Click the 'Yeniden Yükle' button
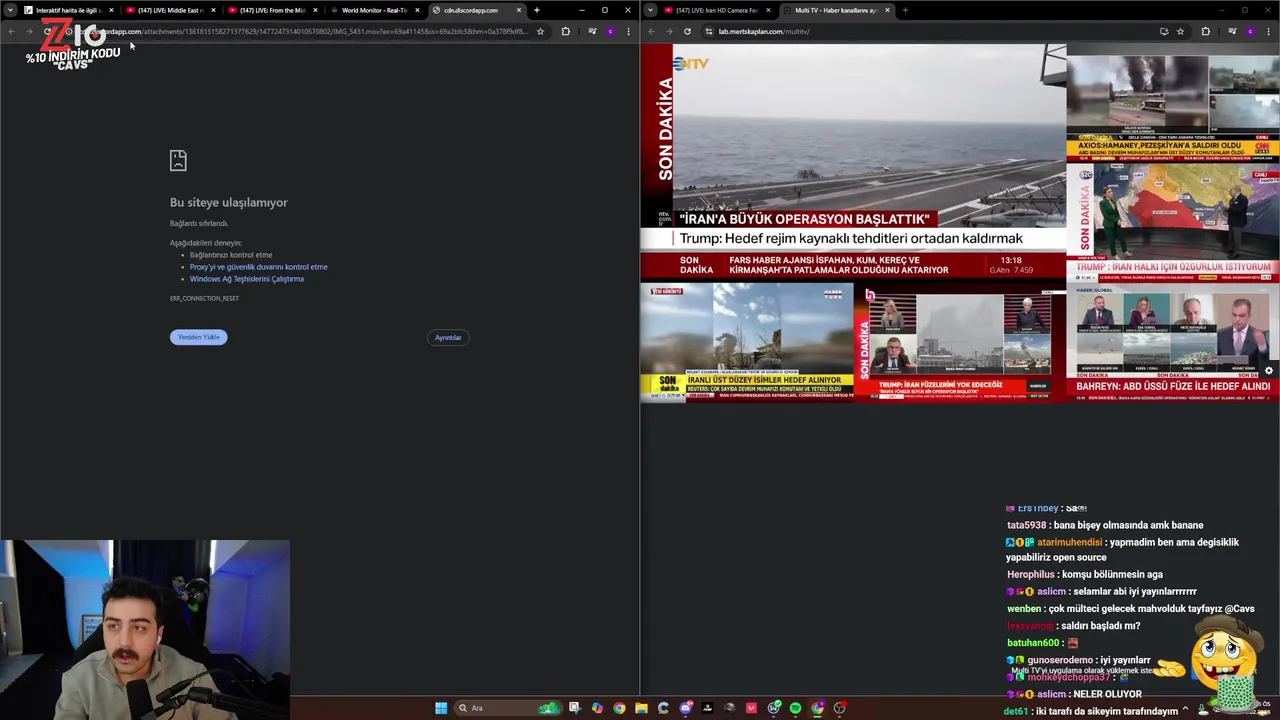This screenshot has height=720, width=1280. [x=198, y=337]
